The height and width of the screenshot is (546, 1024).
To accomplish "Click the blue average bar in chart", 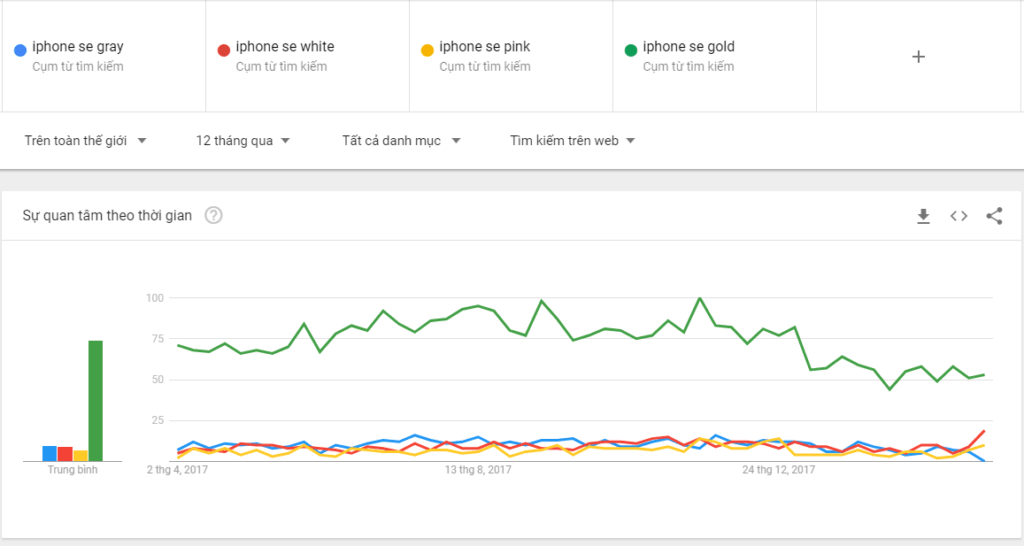I will tap(49, 453).
